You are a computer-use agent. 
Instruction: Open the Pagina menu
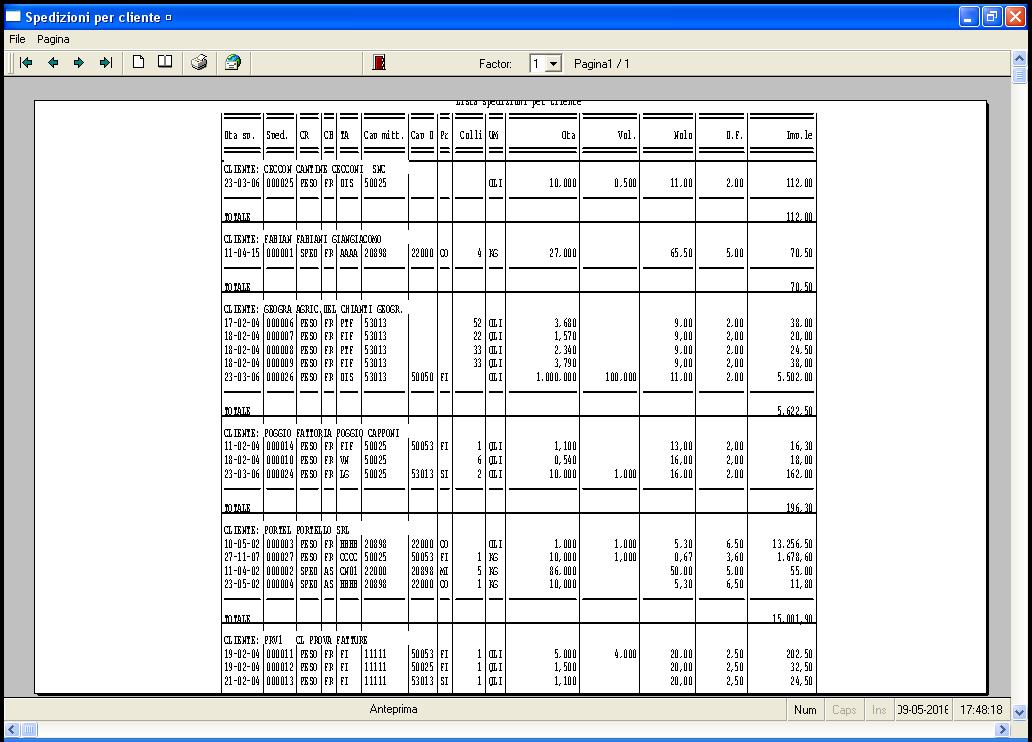(x=53, y=39)
